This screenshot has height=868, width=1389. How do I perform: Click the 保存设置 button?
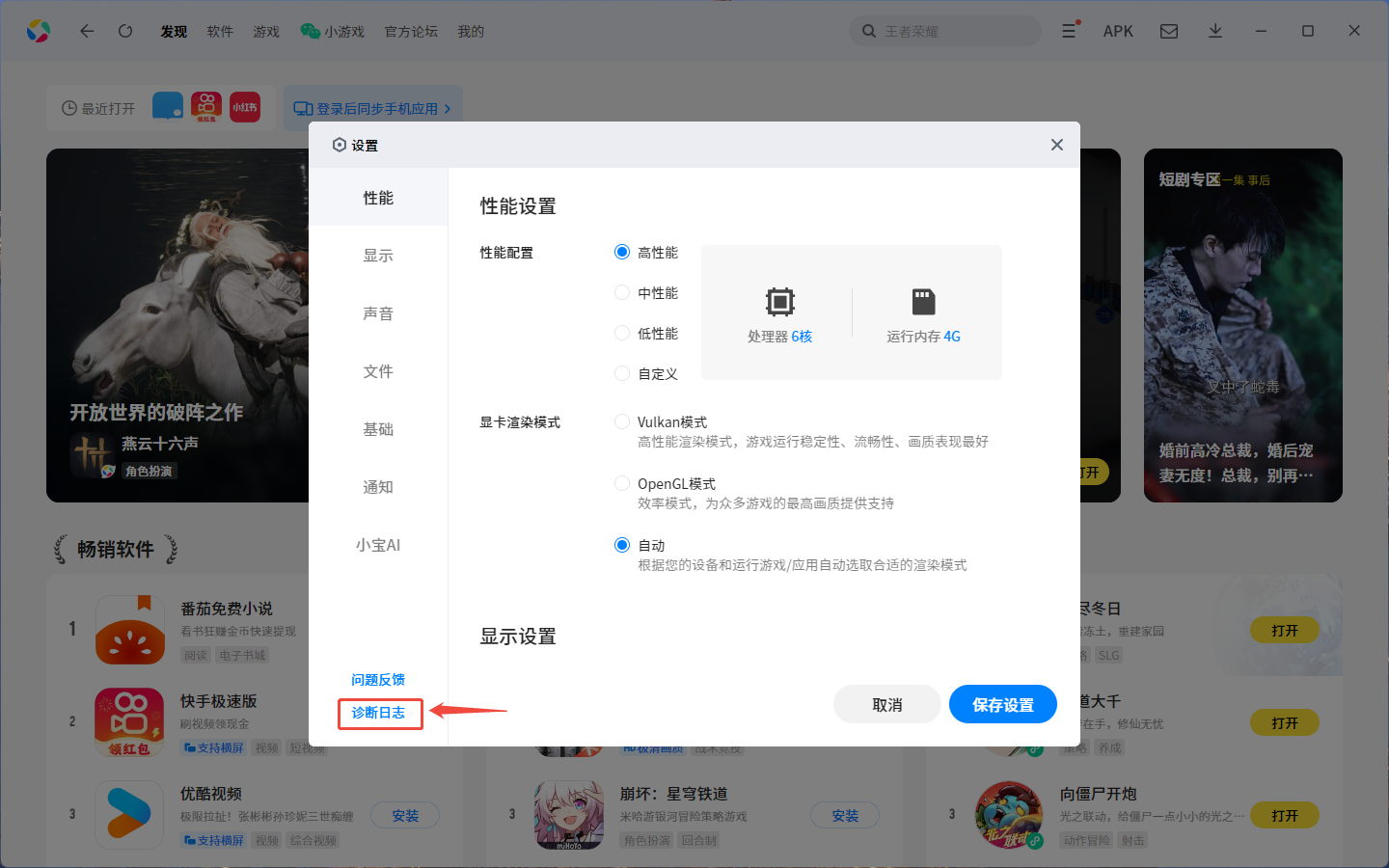tap(1002, 705)
